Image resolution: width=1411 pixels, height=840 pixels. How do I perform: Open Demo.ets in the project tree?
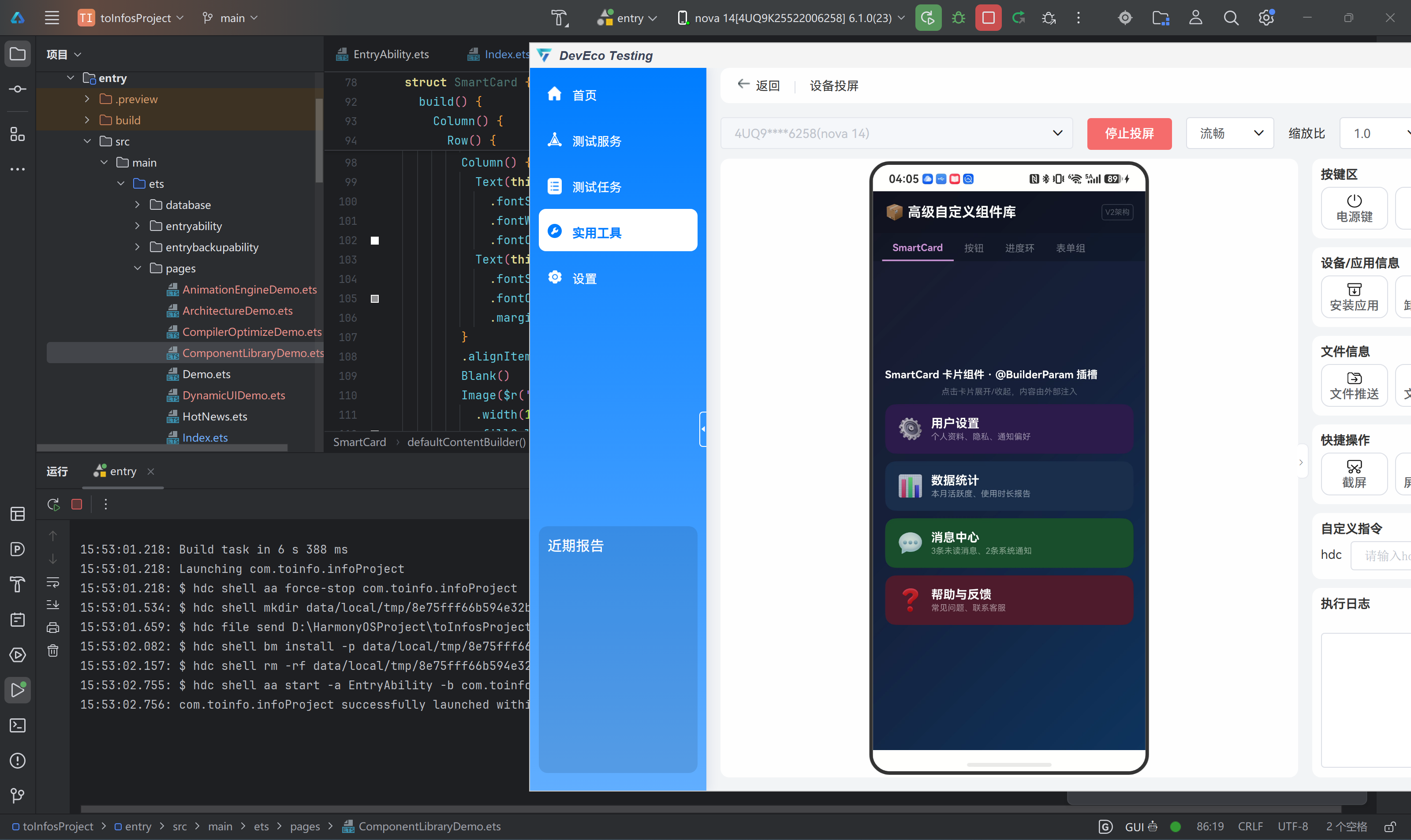coord(206,374)
